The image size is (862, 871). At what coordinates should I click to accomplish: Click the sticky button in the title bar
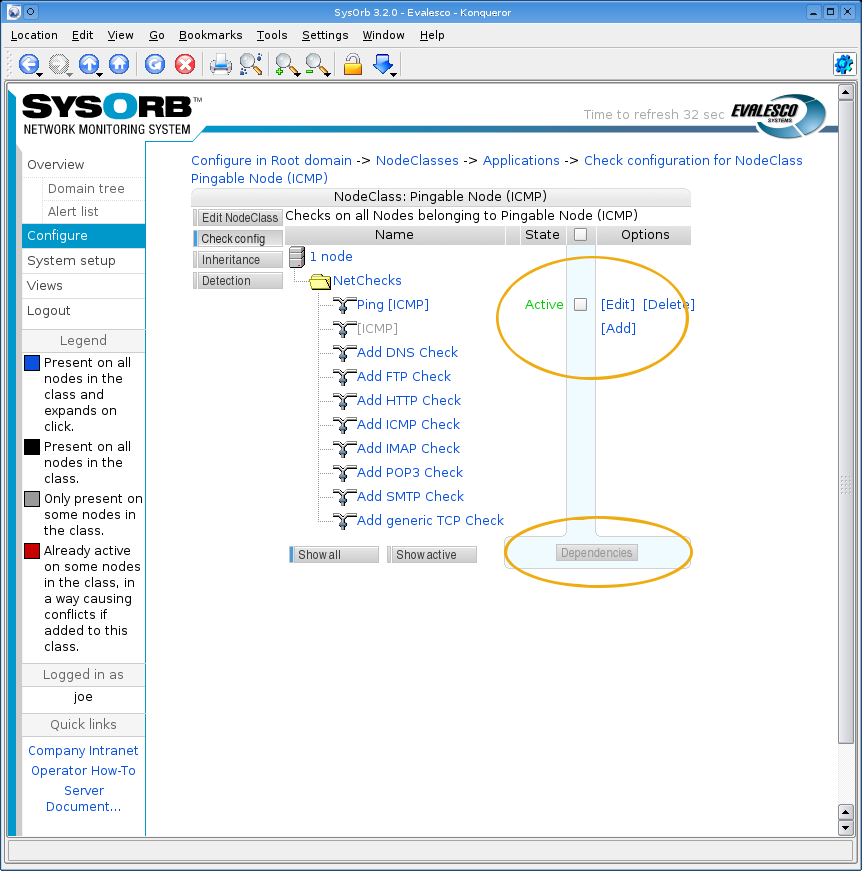pyautogui.click(x=31, y=11)
